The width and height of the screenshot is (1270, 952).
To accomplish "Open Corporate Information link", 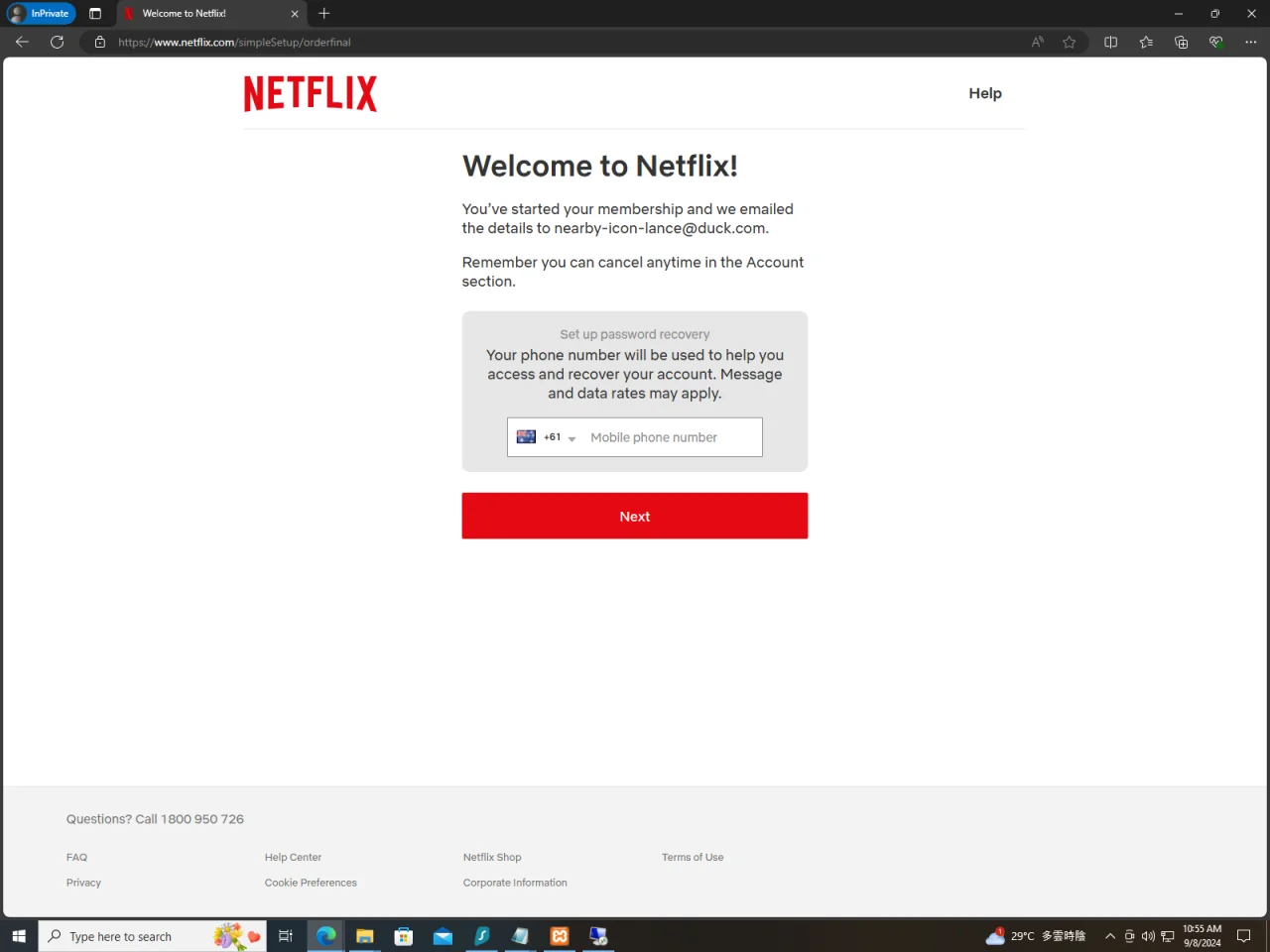I will (x=515, y=883).
